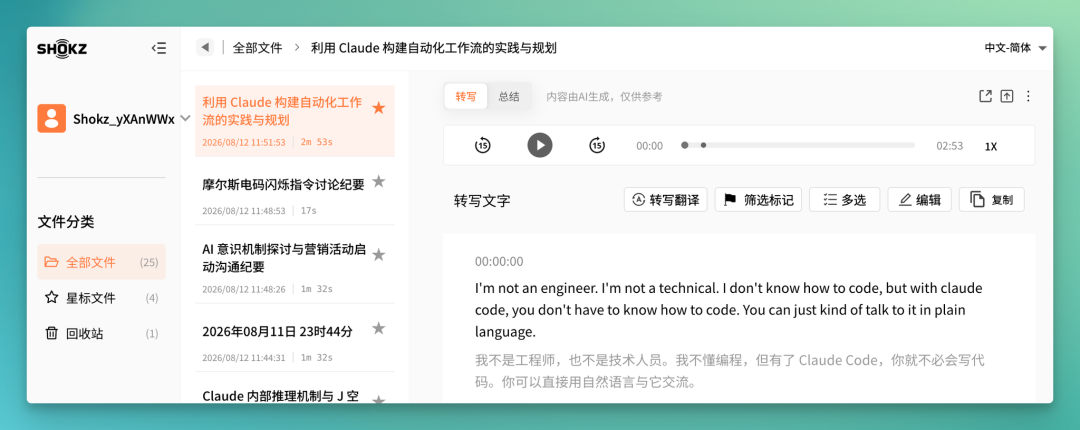1080x430 pixels.
Task: Open the 中文-简体 language dropdown
Action: click(x=1015, y=48)
